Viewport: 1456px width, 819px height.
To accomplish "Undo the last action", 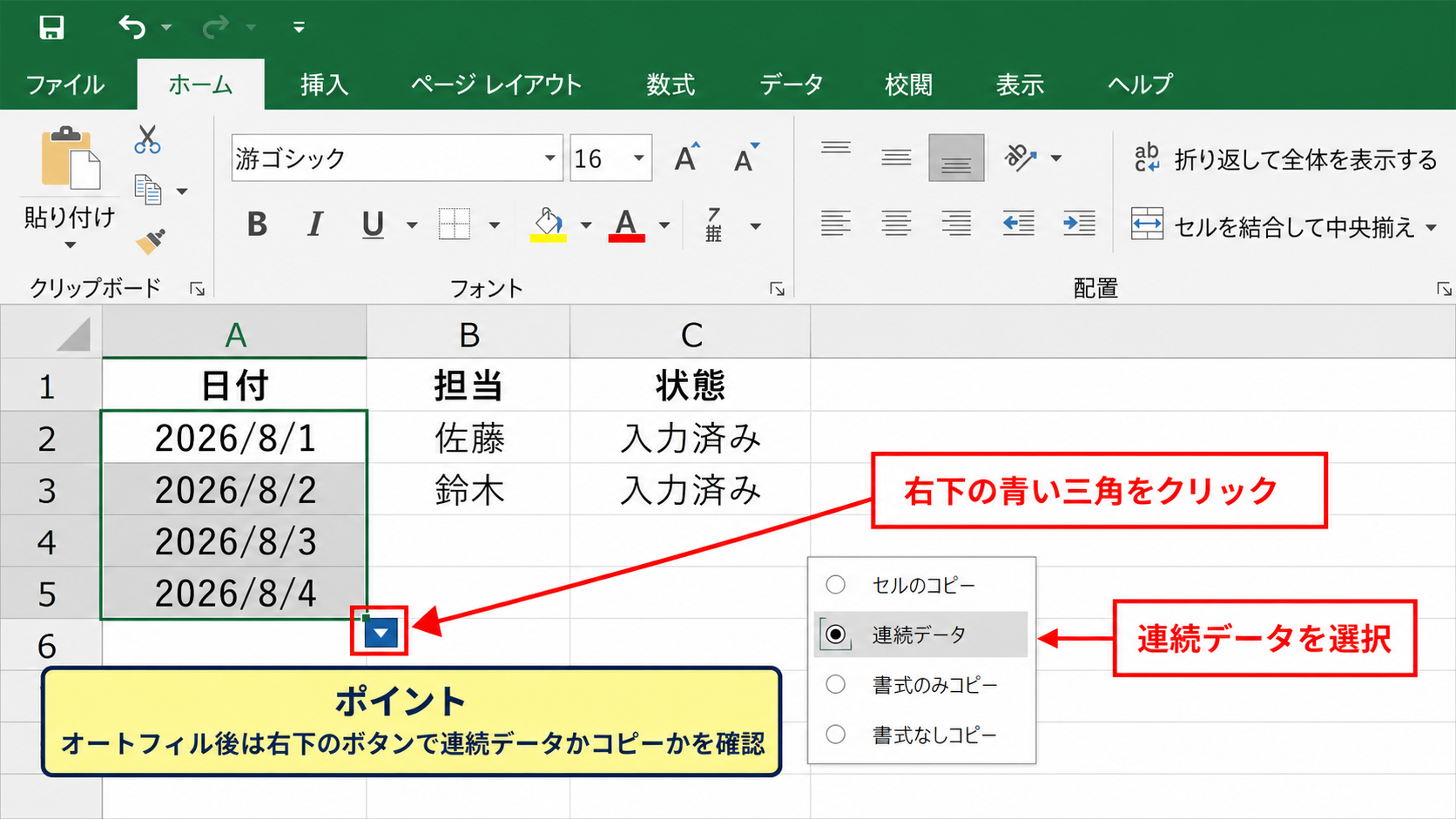I will 132,27.
